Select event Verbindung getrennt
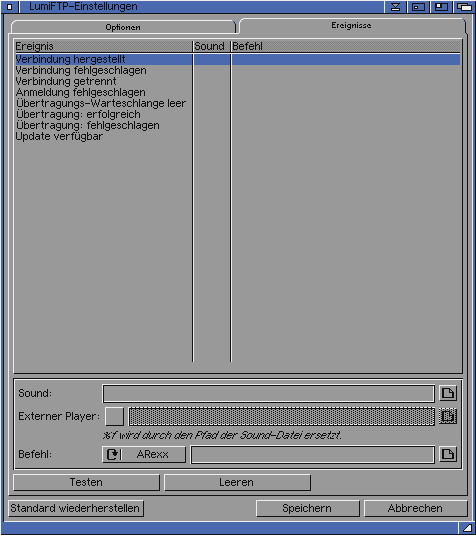The image size is (476, 535). point(237,81)
